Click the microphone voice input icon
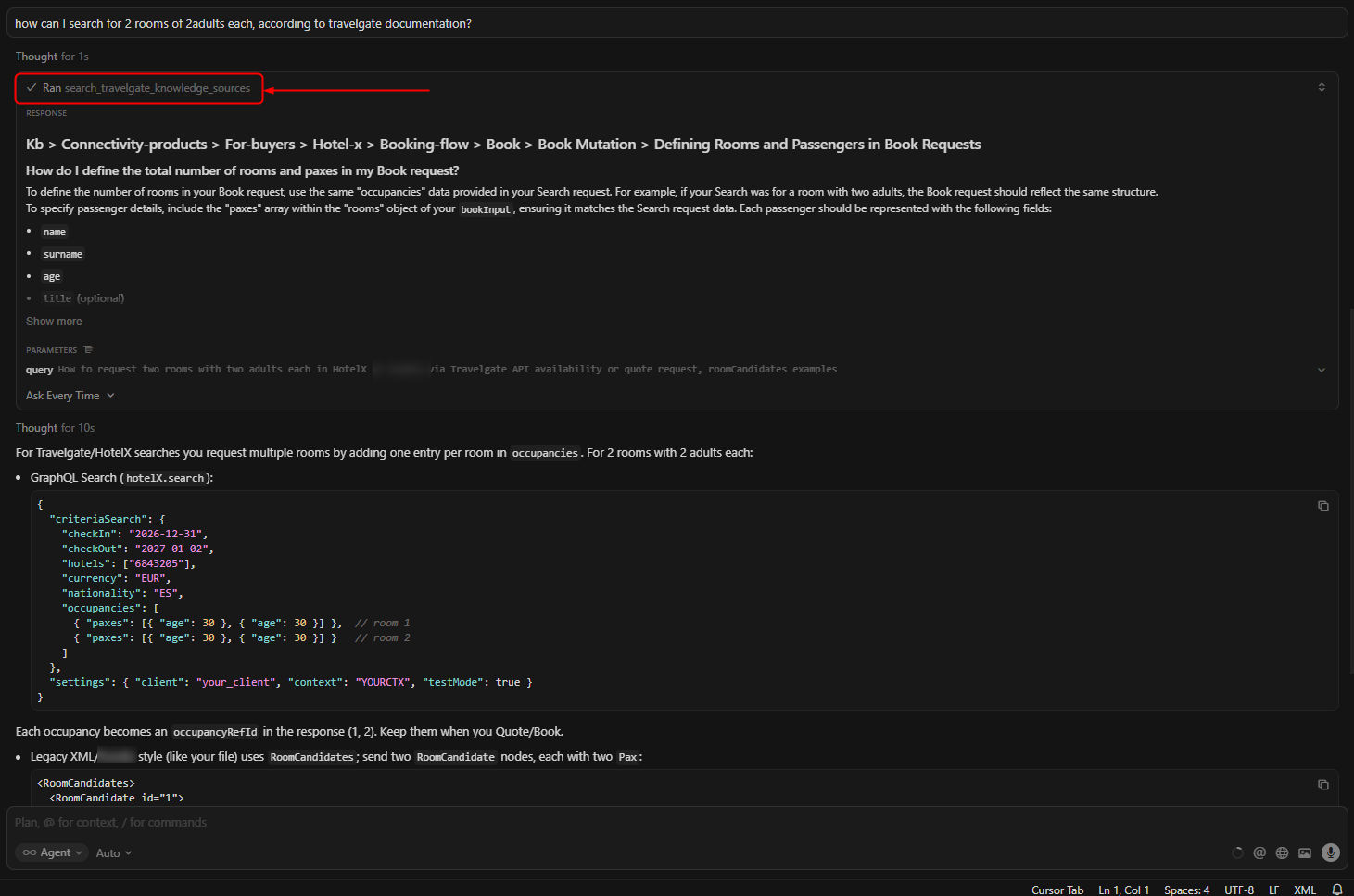This screenshot has height=896, width=1354. 1330,852
